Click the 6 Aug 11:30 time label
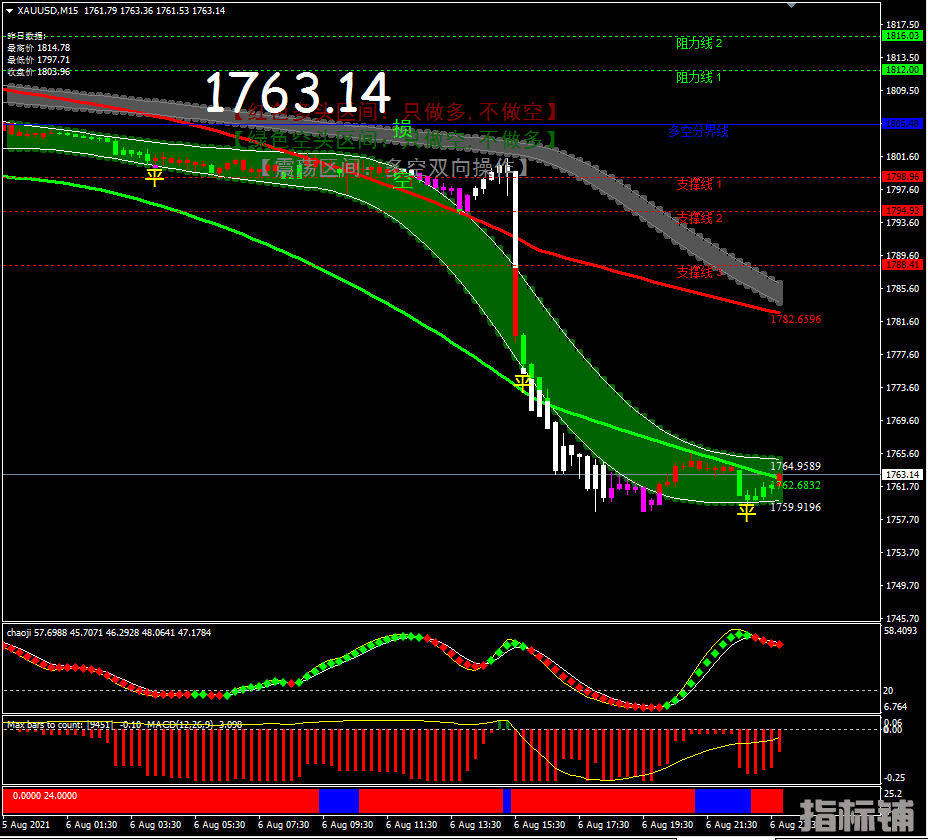 pyautogui.click(x=411, y=825)
